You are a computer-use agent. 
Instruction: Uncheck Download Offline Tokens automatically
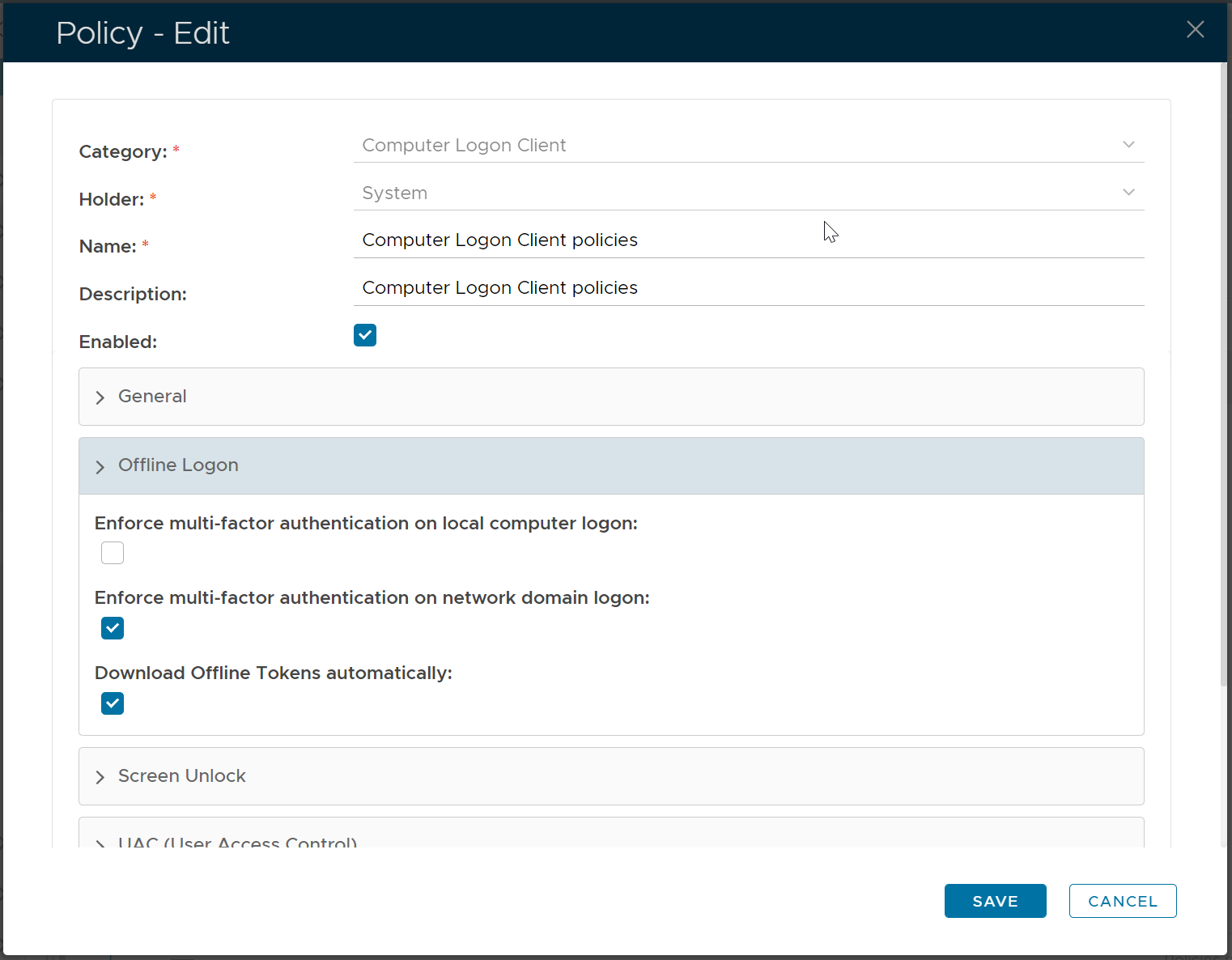coord(113,703)
